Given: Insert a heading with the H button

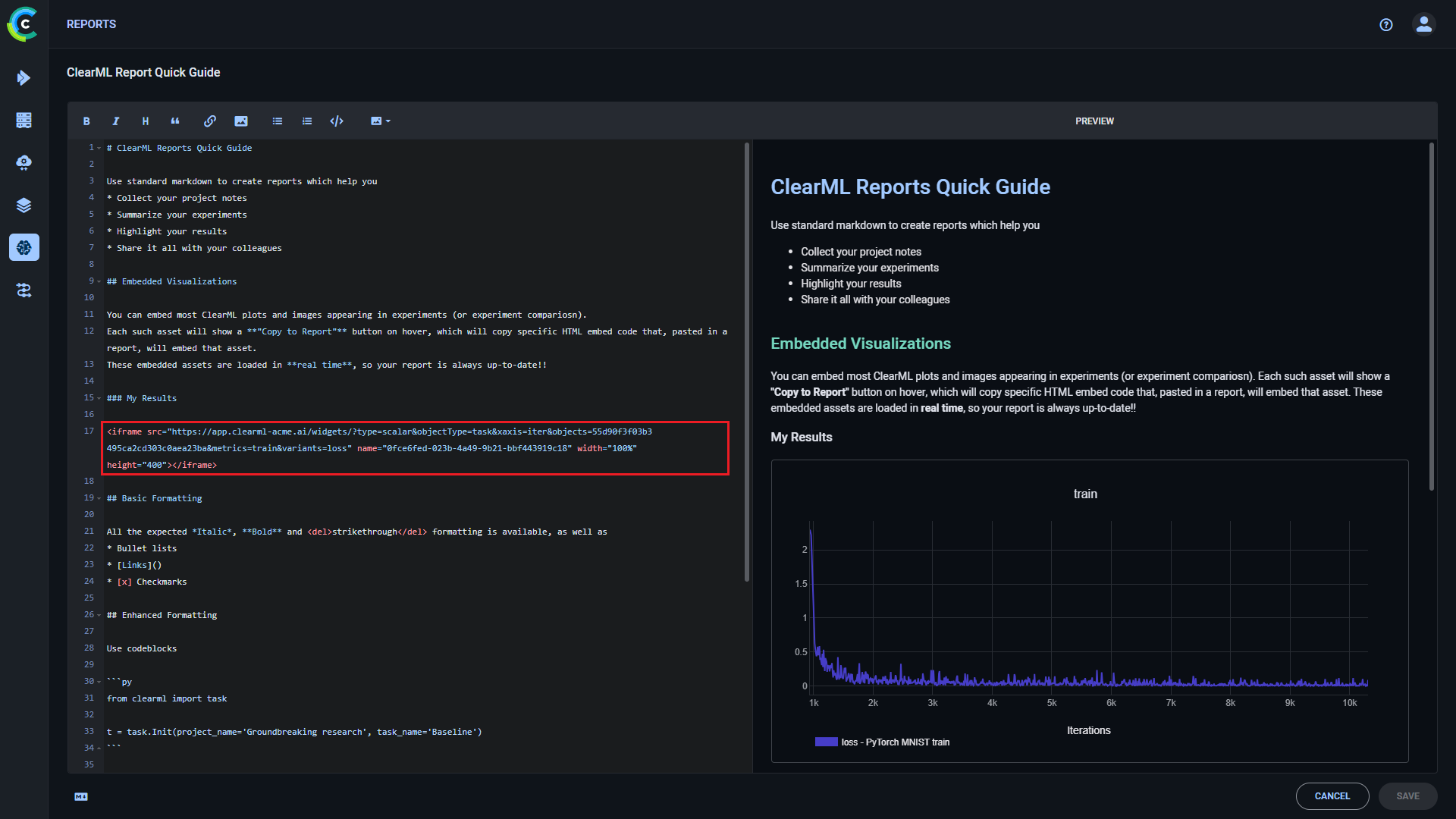Looking at the screenshot, I should [146, 121].
